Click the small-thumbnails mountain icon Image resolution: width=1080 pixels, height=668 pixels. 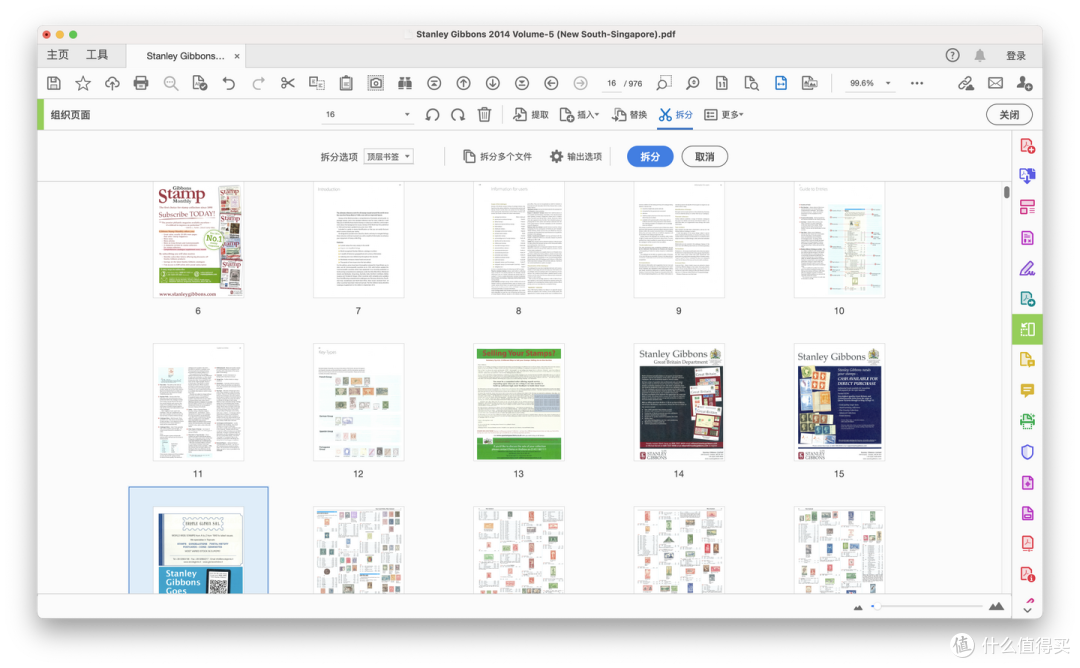pyautogui.click(x=858, y=607)
